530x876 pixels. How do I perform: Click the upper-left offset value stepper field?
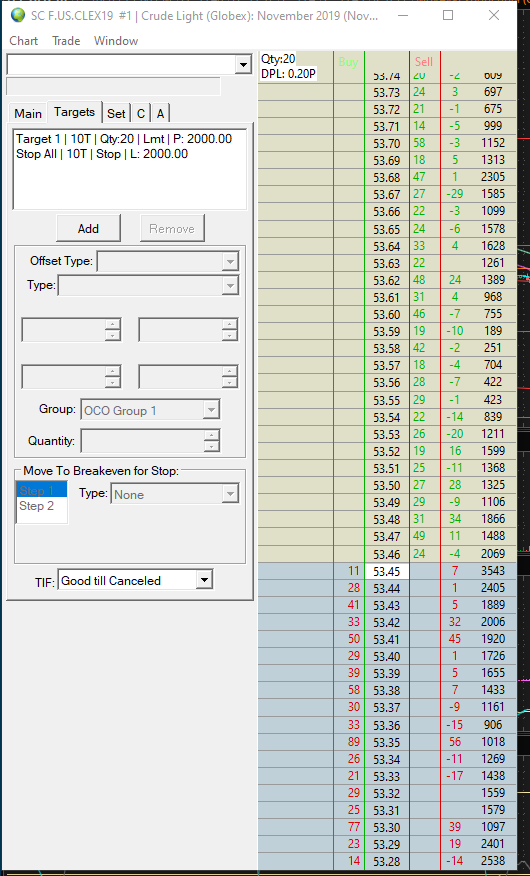point(71,330)
